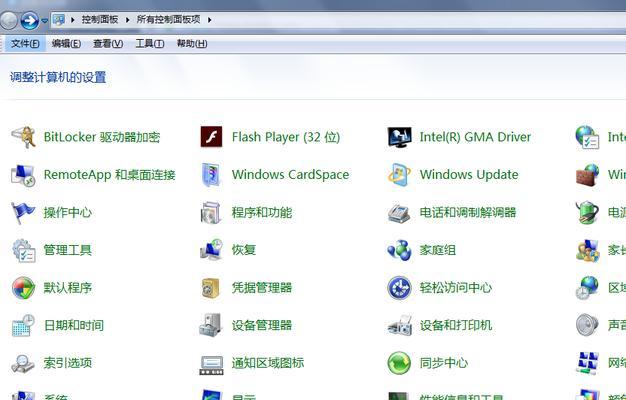Expand the arrow after 所有控制面板项 breadcrumb
This screenshot has width=626, height=400.
point(210,20)
